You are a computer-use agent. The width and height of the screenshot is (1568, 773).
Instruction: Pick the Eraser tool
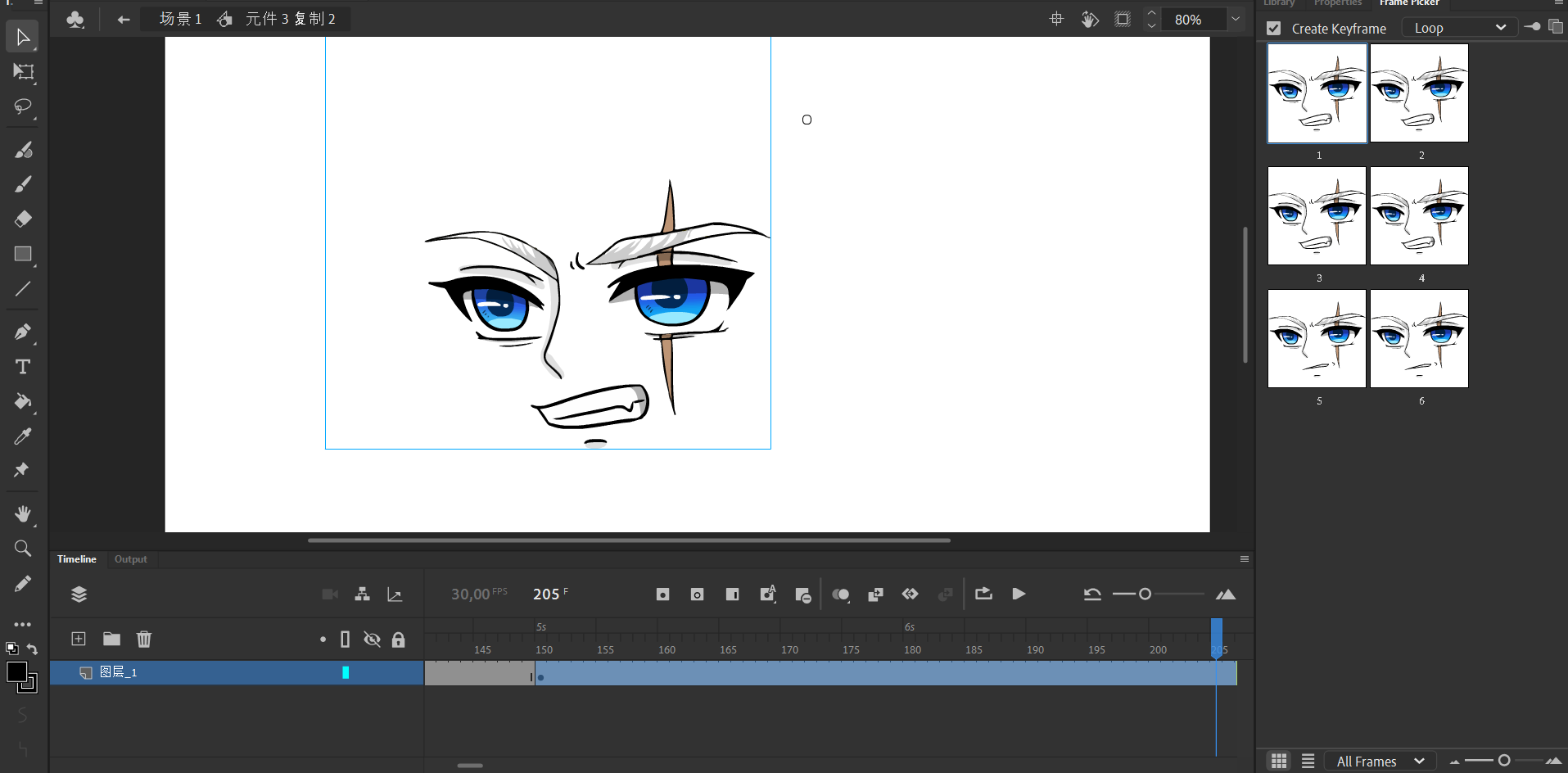[23, 219]
